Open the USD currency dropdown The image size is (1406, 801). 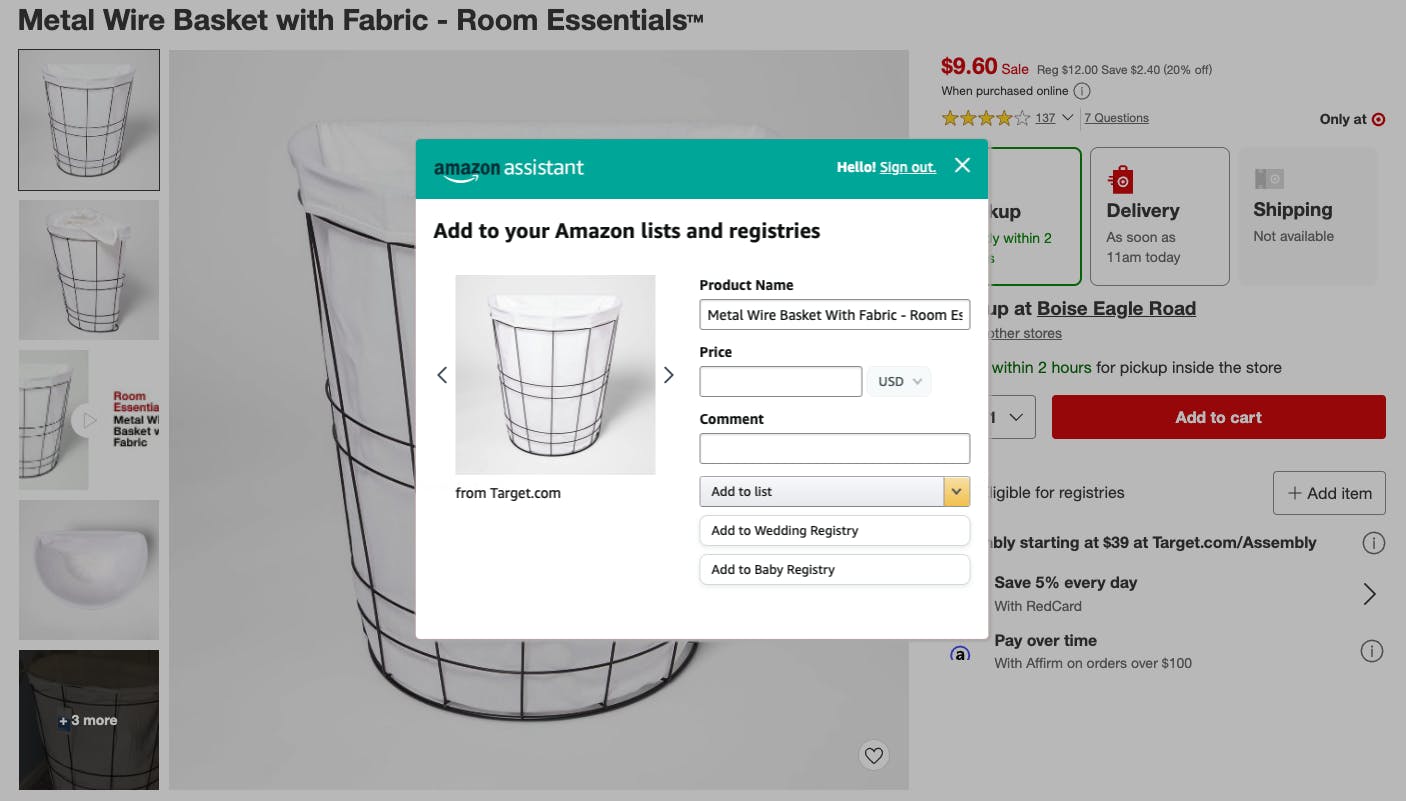coord(900,381)
